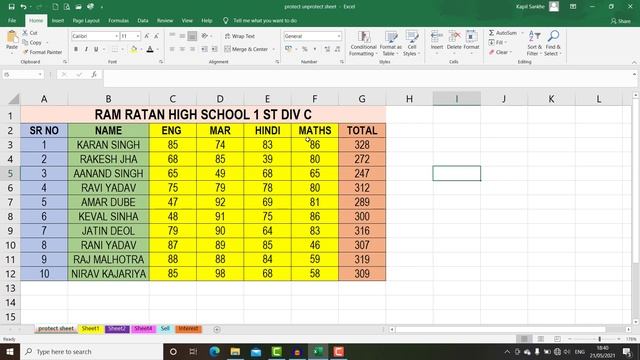Screen dimensions: 640x360
Task: Open Sort & Filter menu
Action: pyautogui.click(x=534, y=43)
